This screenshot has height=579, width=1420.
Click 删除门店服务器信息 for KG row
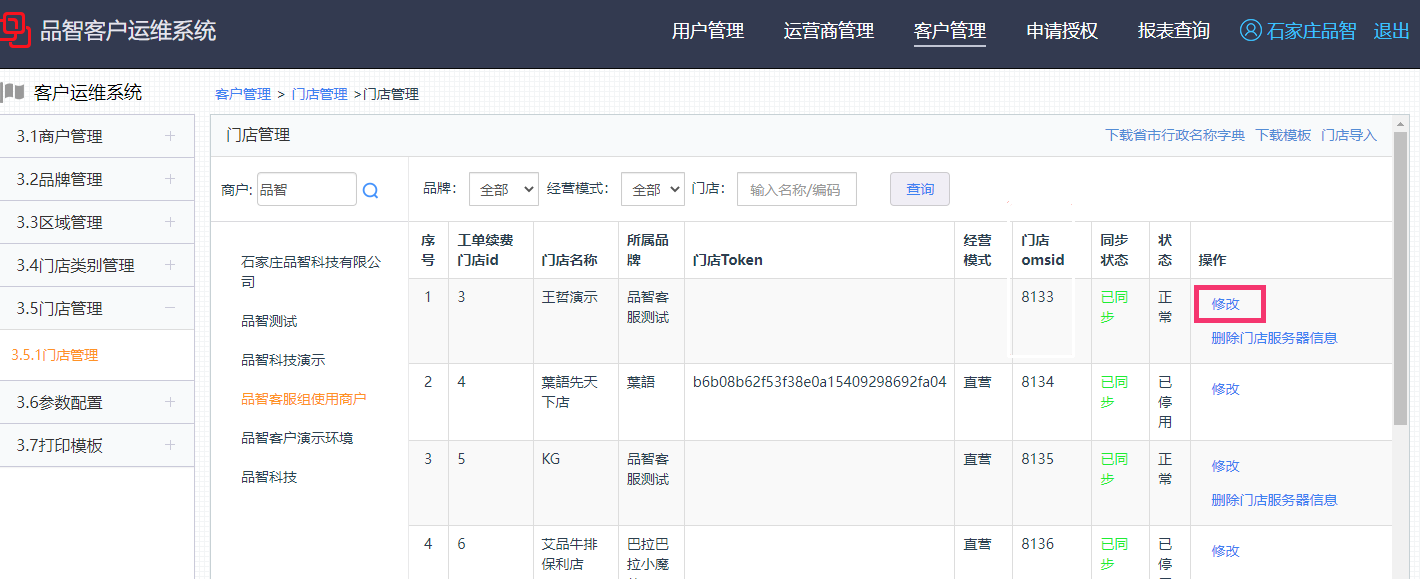[x=1274, y=500]
